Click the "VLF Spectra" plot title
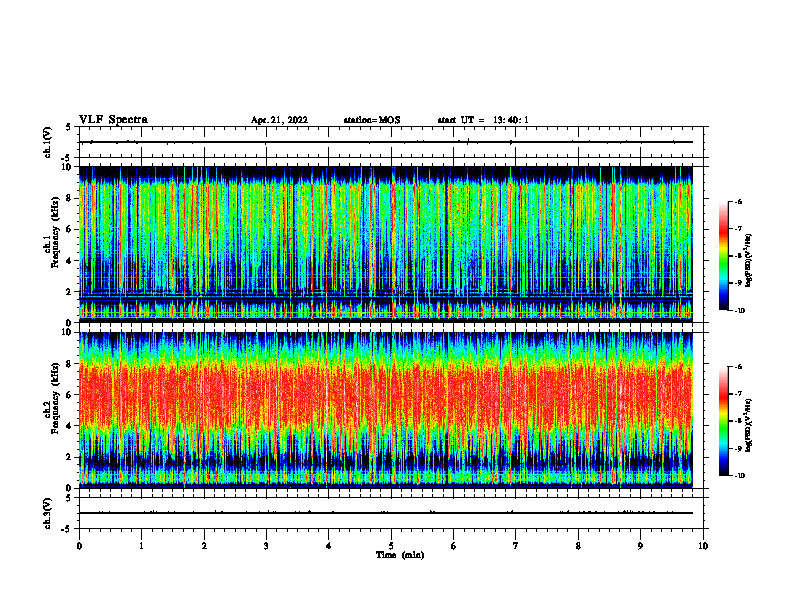792x612 pixels. 113,120
